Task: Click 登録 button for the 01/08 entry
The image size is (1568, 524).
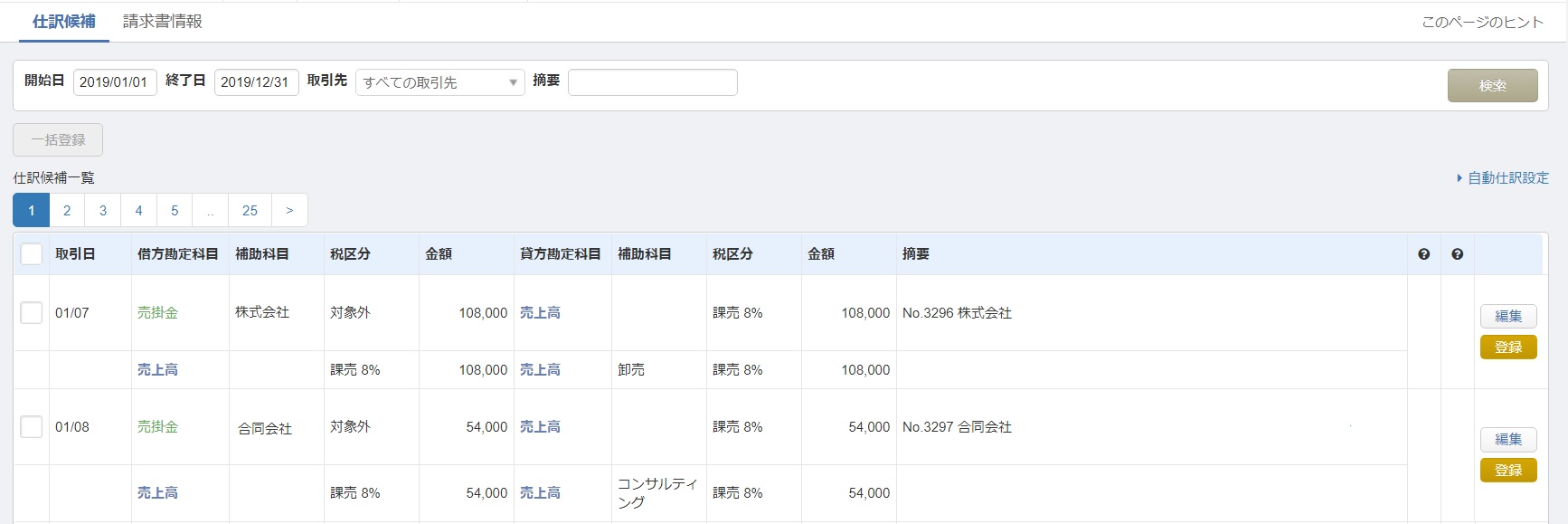Action: (x=1507, y=471)
